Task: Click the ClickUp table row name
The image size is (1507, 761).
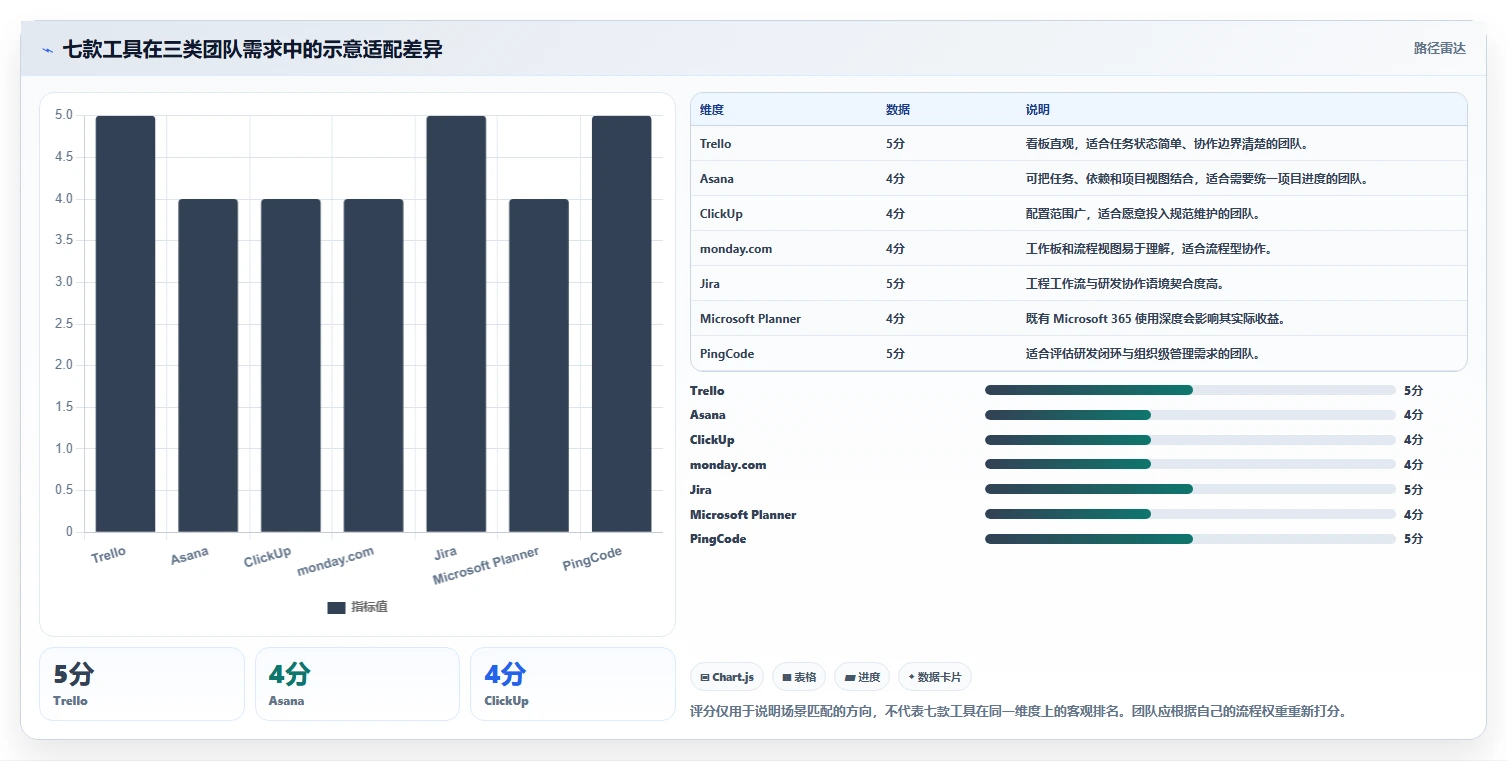Action: [x=721, y=214]
